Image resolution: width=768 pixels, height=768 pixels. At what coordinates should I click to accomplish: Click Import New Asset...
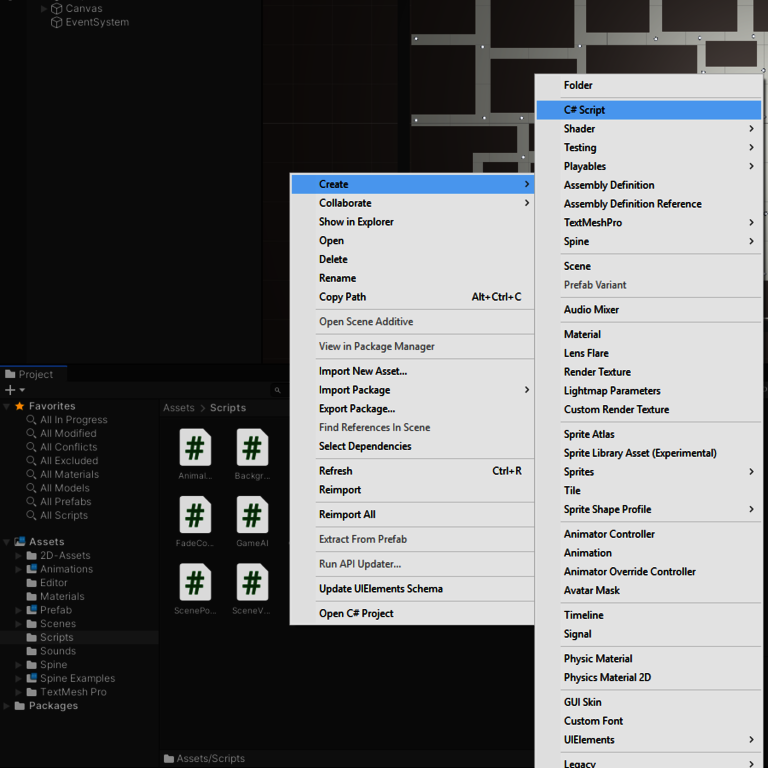412,371
